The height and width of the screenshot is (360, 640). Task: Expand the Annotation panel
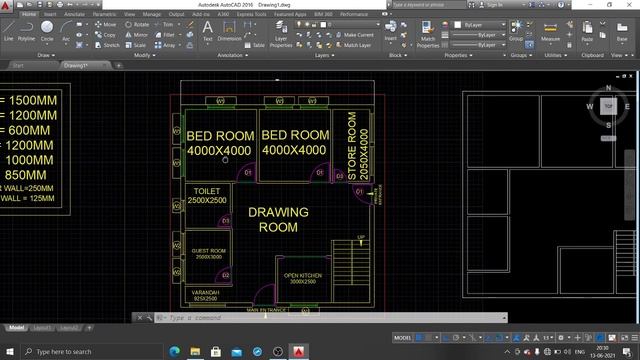(x=233, y=55)
